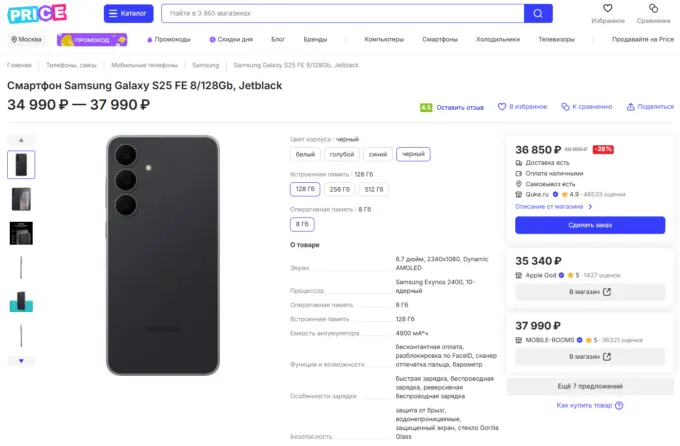Image resolution: width=680 pixels, height=446 pixels.
Task: Select белый body color option
Action: (305, 154)
